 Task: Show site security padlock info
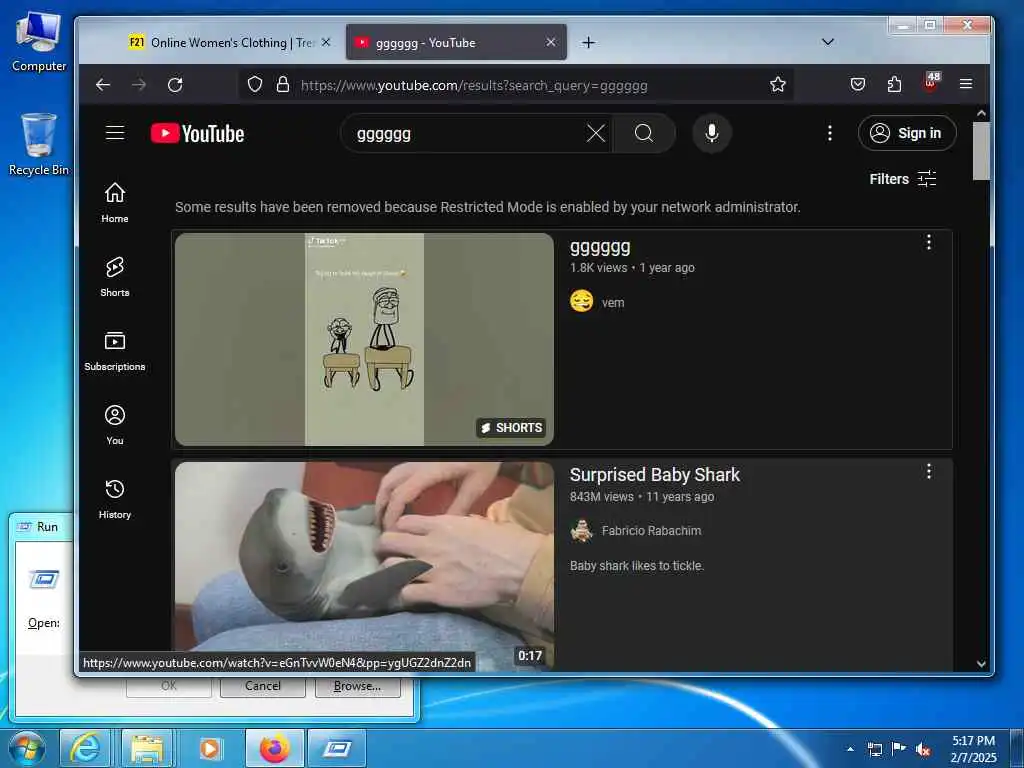[283, 84]
